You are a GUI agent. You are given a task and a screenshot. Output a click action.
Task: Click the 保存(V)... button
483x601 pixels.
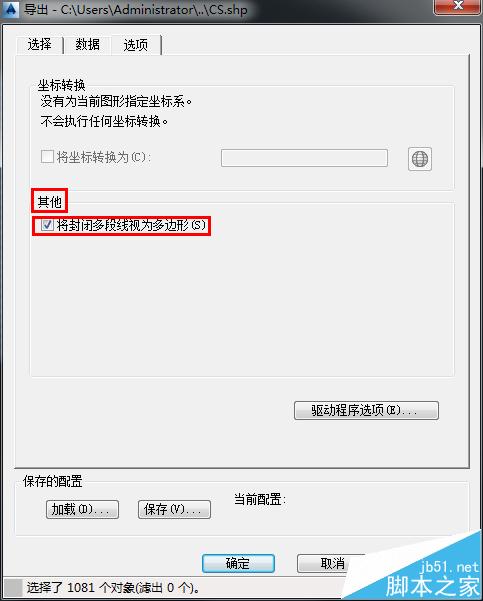coord(174,509)
